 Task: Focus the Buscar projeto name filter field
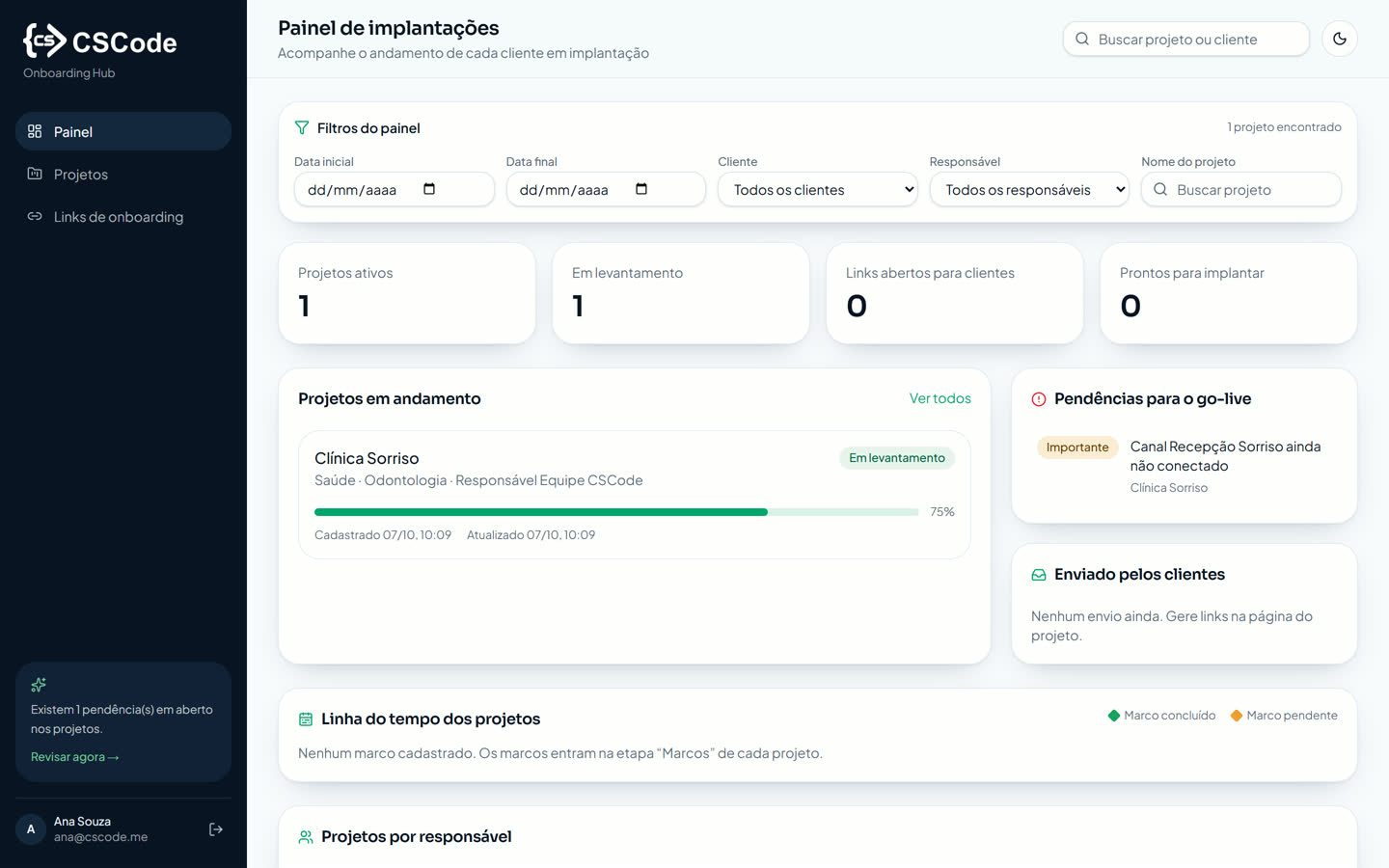pos(1241,189)
